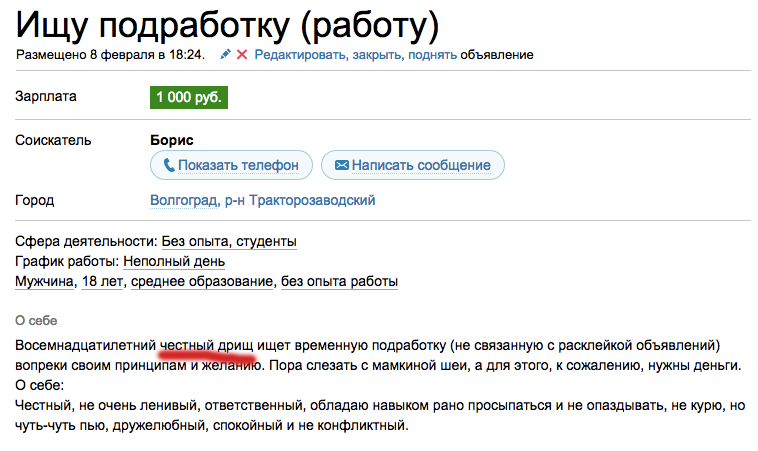758x451 pixels.
Task: Click the 'График работы:' label
Action: (67, 262)
